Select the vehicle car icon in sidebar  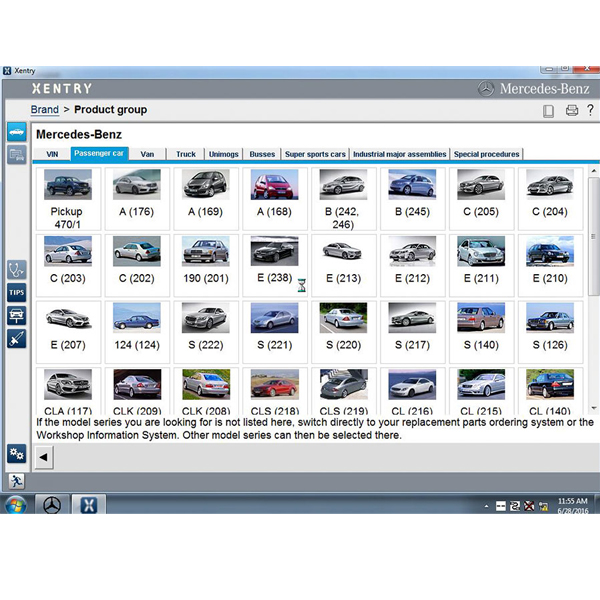click(16, 132)
